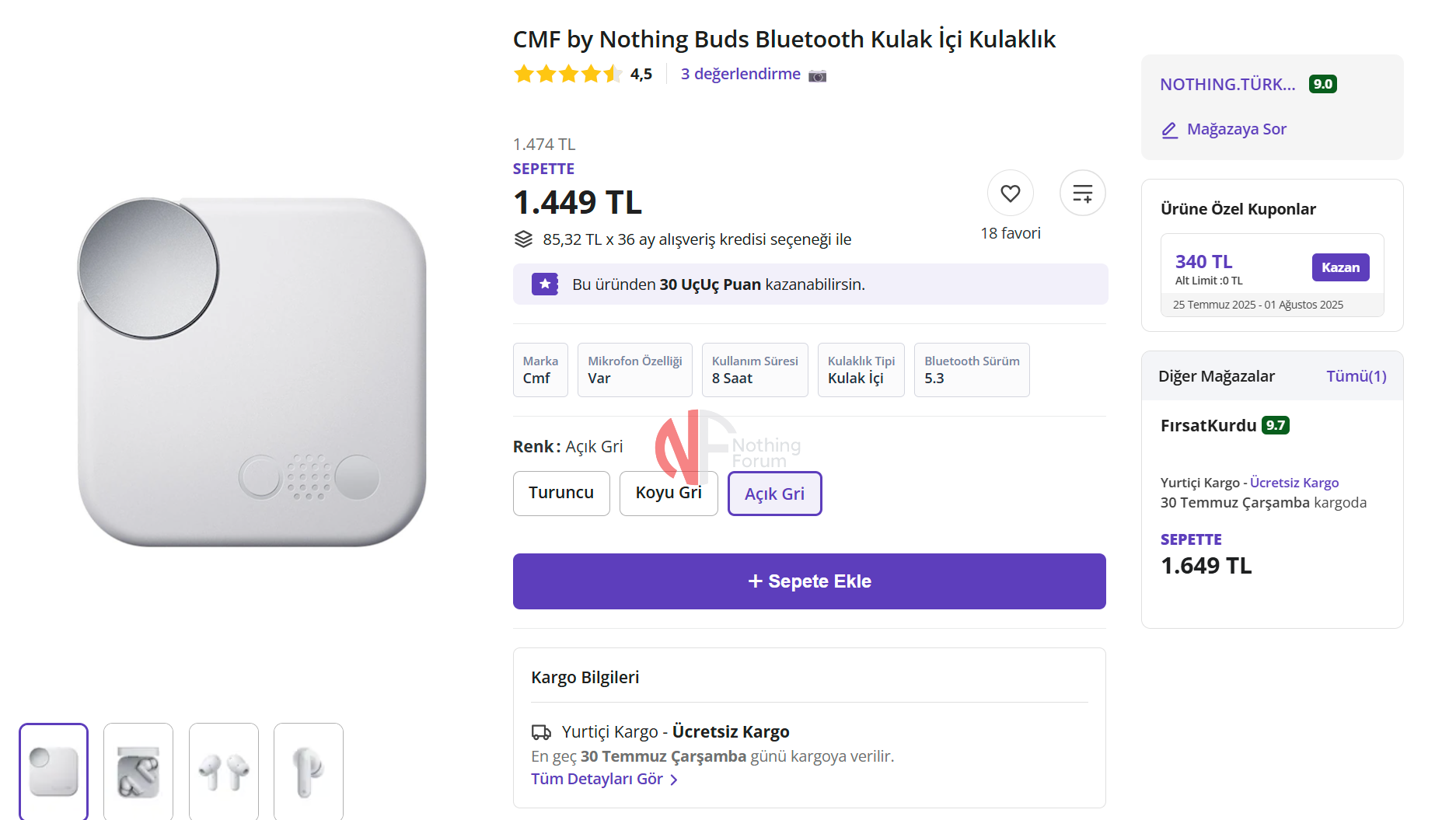Click the camera icon beside reviews
Viewport: 1456px width, 820px height.
click(x=817, y=75)
